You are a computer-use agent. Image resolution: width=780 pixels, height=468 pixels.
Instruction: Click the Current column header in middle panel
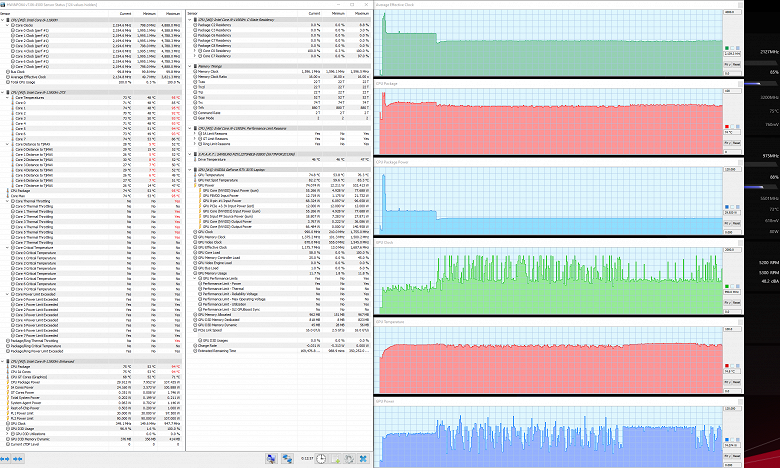coord(314,13)
